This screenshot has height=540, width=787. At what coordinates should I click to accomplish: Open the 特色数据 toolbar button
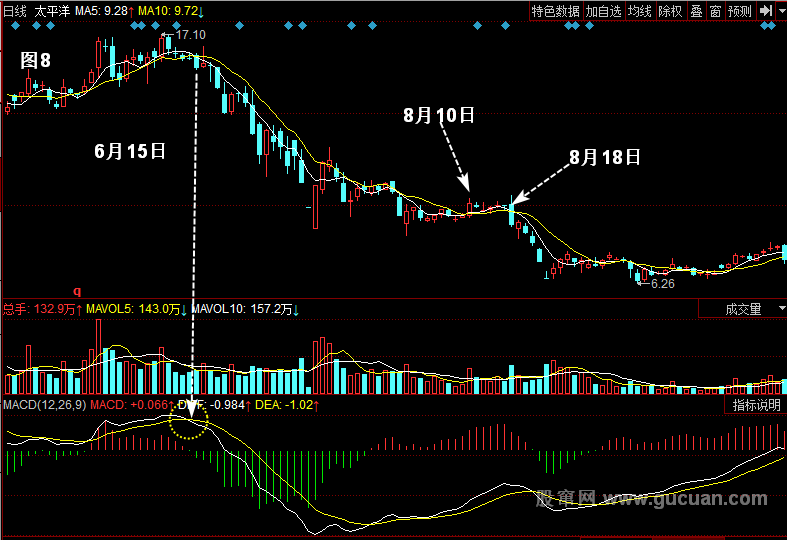(556, 11)
